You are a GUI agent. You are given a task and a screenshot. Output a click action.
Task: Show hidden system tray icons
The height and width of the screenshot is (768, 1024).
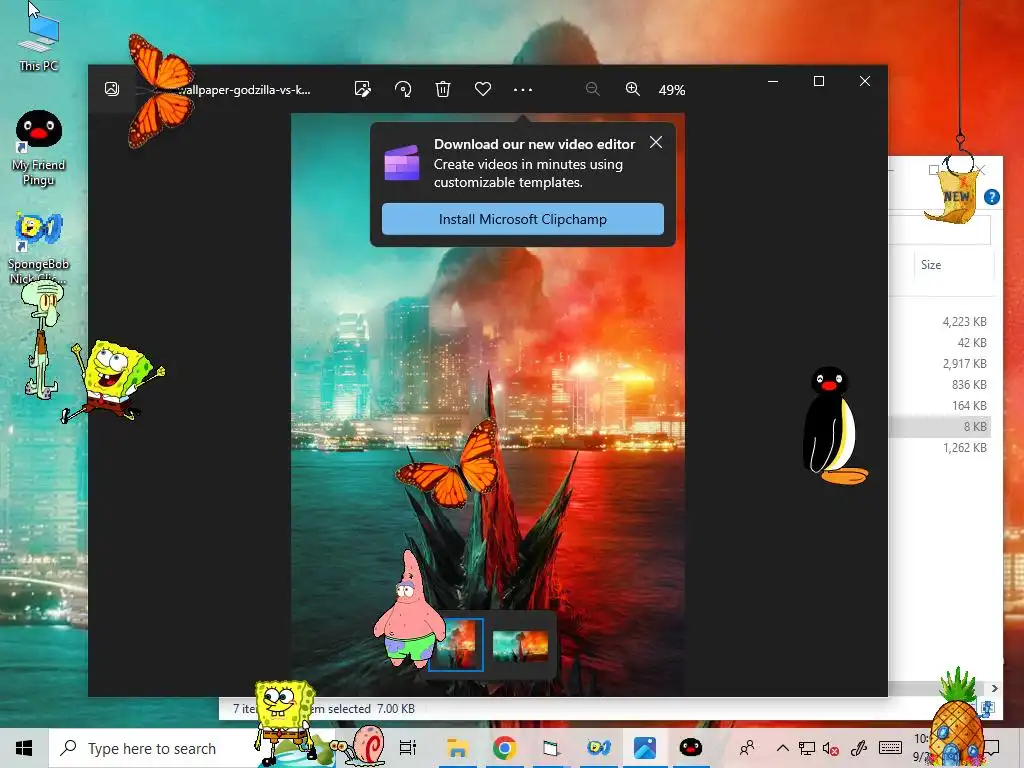click(782, 748)
